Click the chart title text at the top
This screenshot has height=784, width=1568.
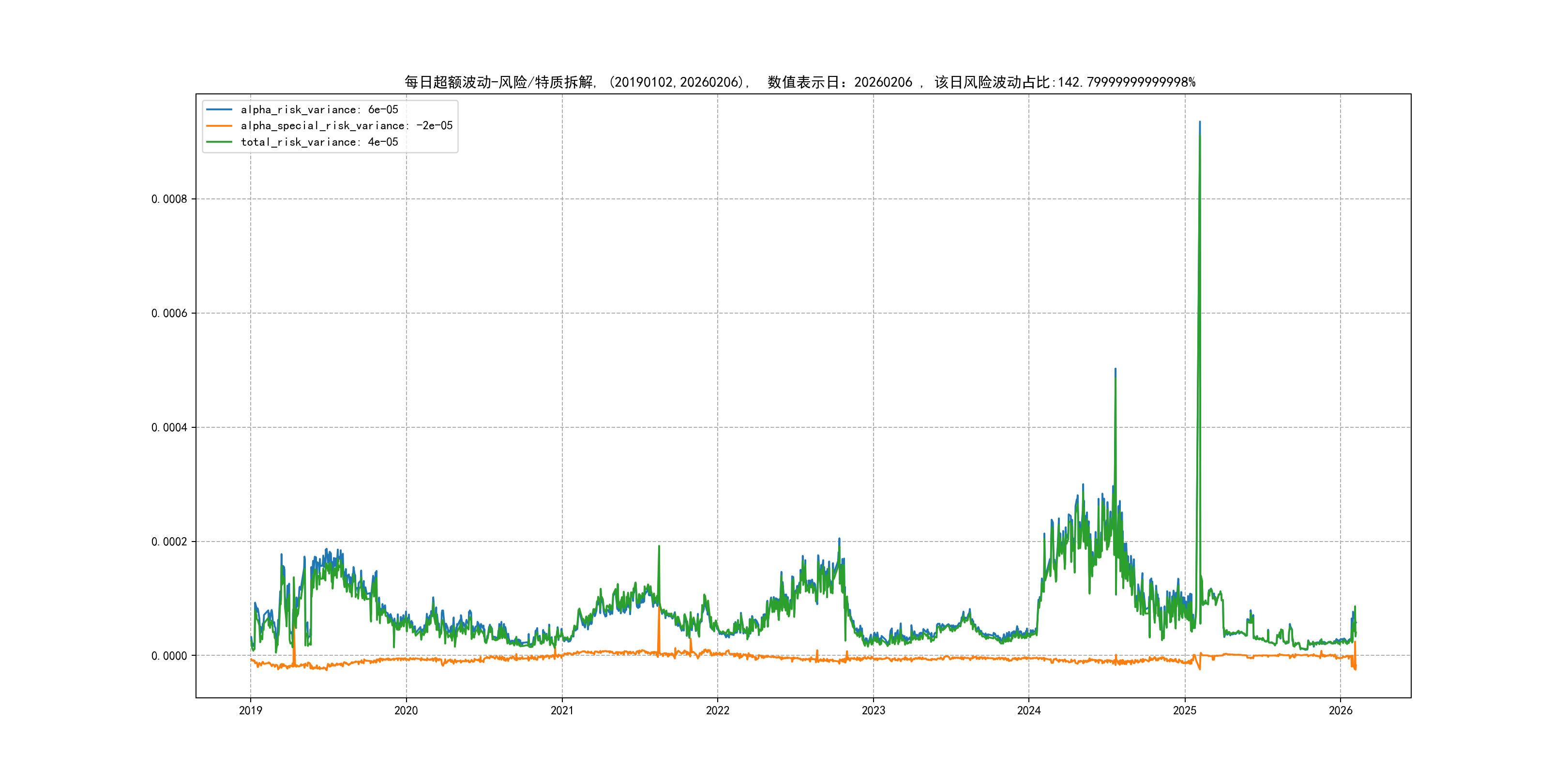coord(800,82)
